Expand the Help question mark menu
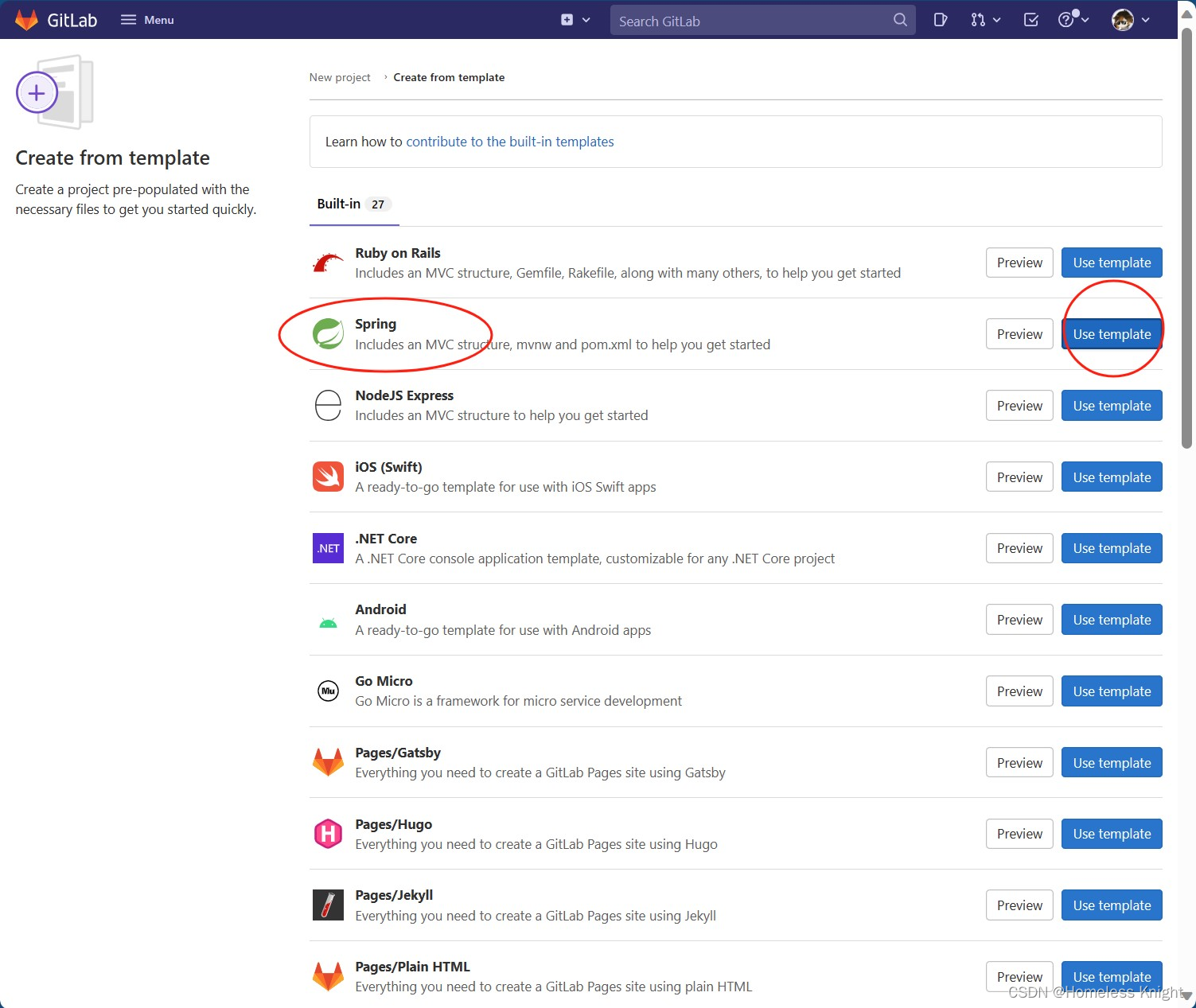Viewport: 1196px width, 1008px height. point(1073,20)
